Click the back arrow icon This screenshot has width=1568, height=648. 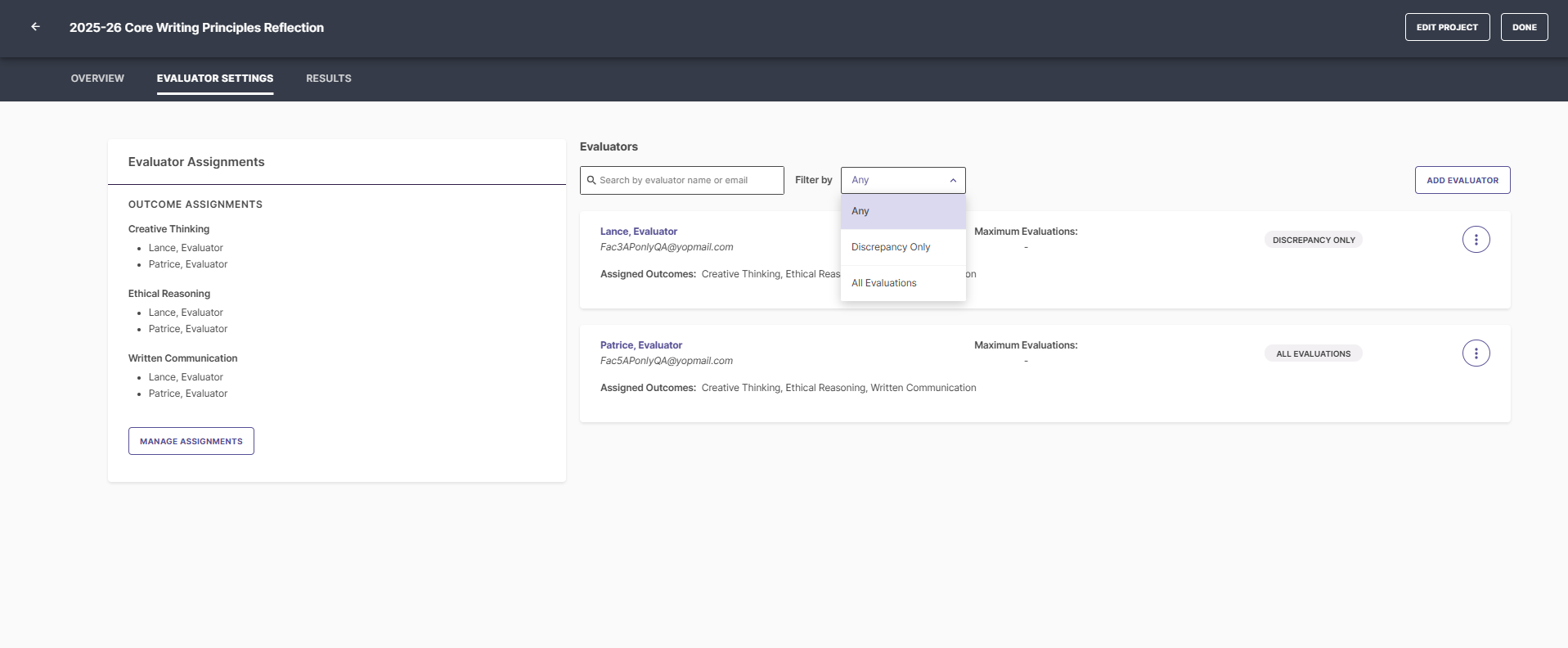(35, 27)
